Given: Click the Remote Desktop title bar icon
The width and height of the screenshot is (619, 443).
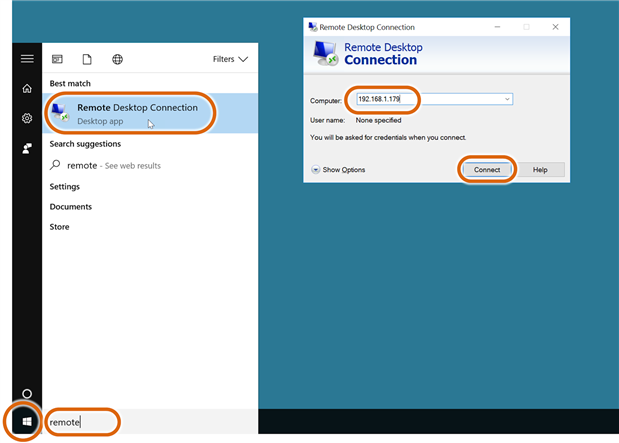Looking at the screenshot, I should pos(313,27).
